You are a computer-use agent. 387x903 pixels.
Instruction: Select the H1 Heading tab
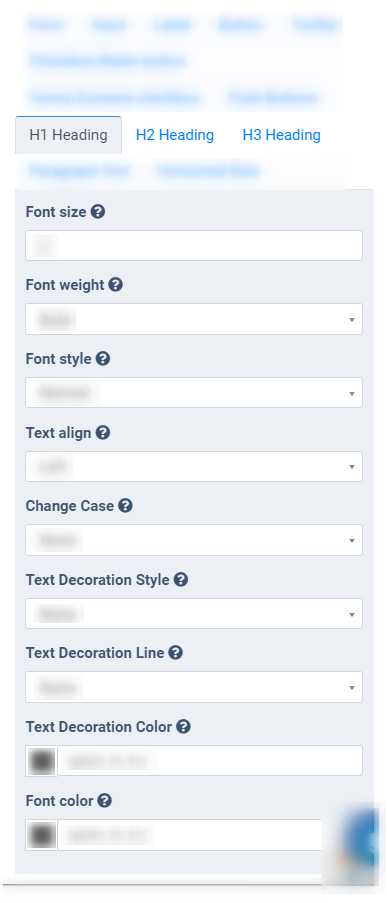[x=69, y=135]
